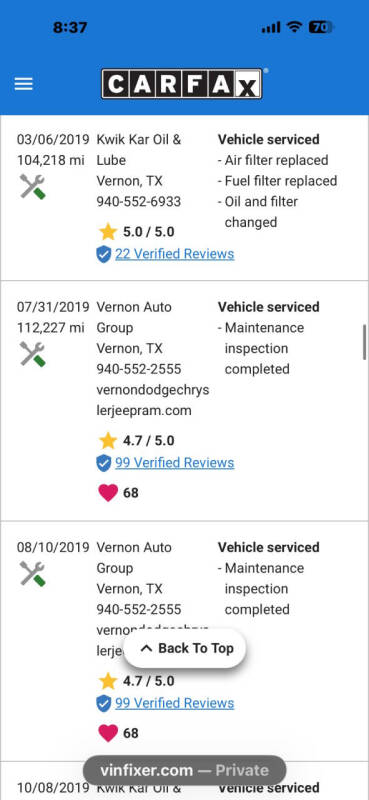Open 99 Verified Reviews for the 08/10/2019 record

[x=175, y=703]
